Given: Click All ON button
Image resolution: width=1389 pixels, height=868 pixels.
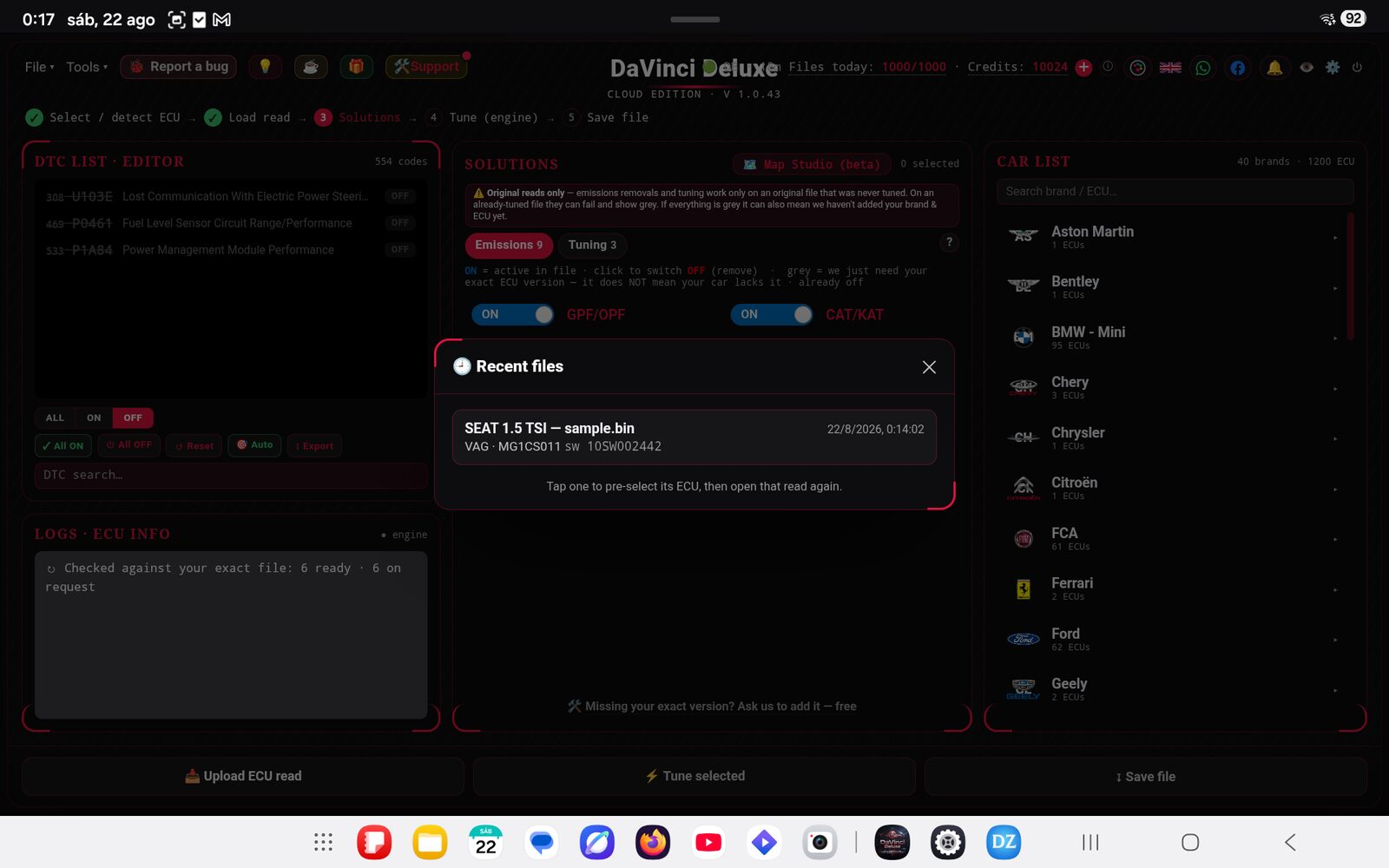Looking at the screenshot, I should [x=63, y=445].
